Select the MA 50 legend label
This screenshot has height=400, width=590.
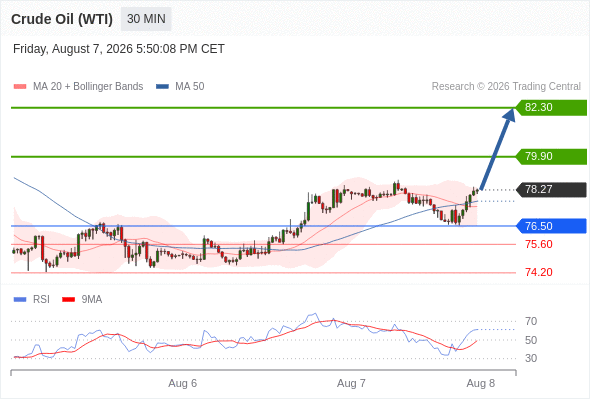point(190,87)
